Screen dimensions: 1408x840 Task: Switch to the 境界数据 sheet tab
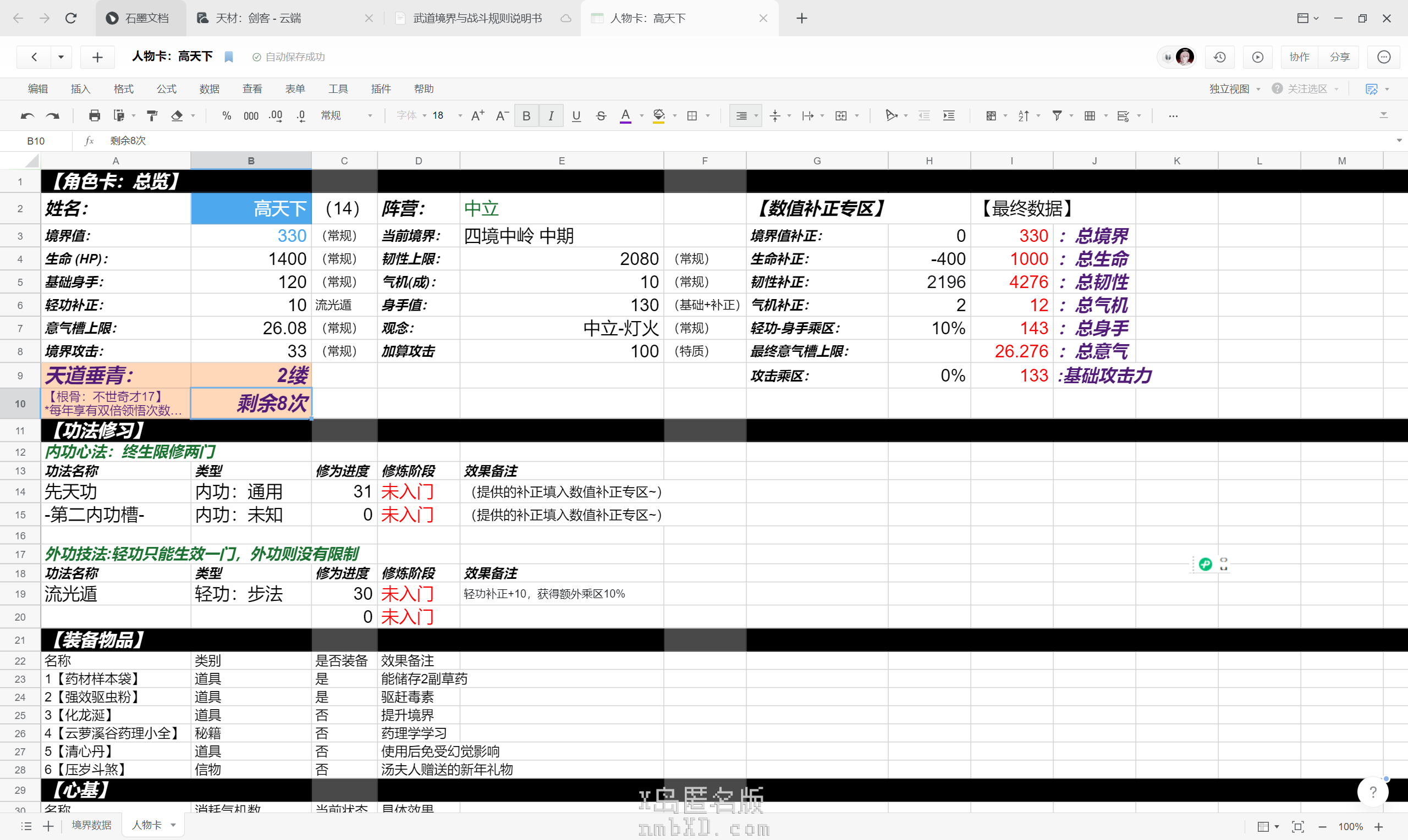click(x=92, y=825)
